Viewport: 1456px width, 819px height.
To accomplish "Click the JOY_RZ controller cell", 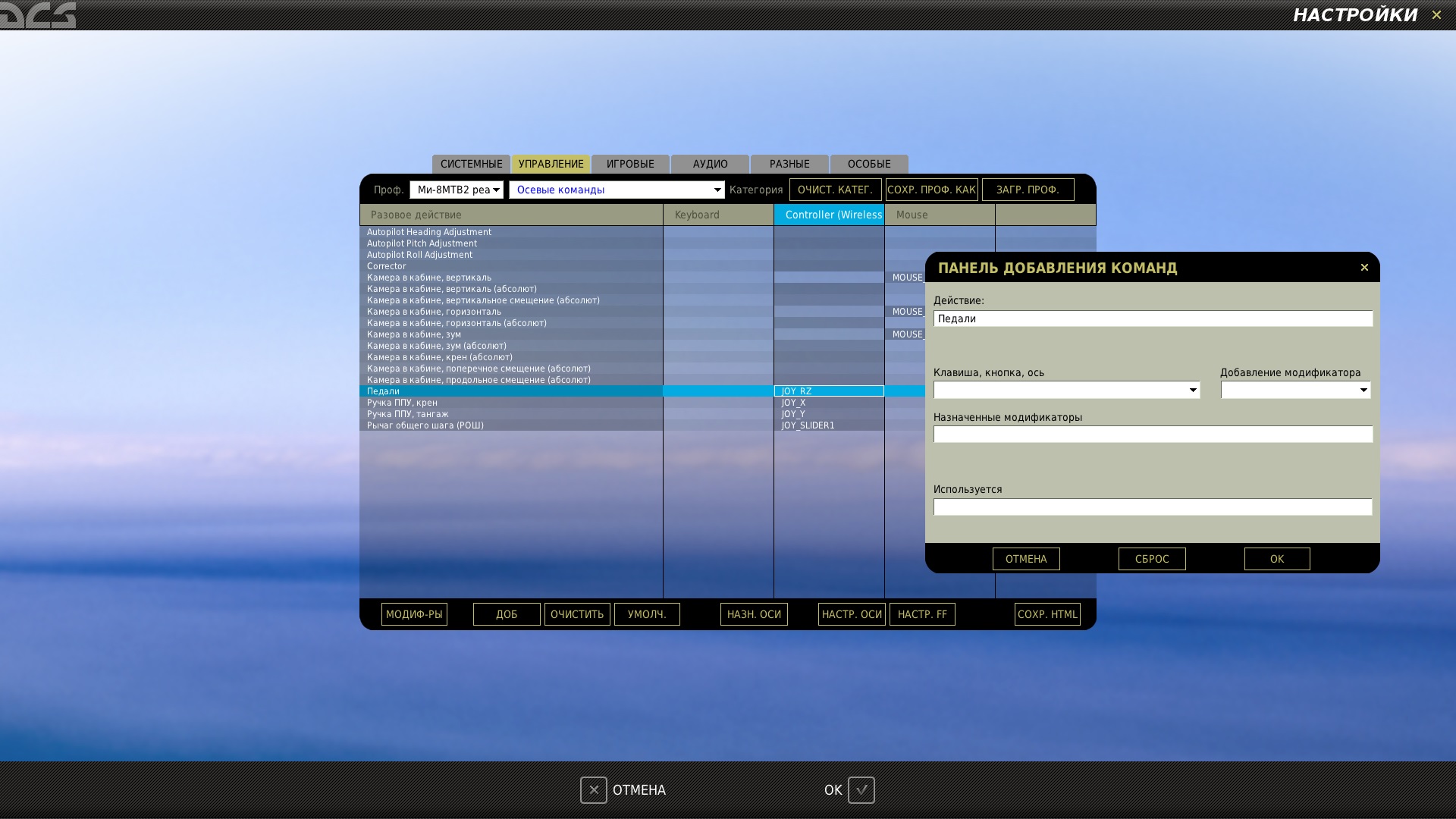I will point(829,391).
